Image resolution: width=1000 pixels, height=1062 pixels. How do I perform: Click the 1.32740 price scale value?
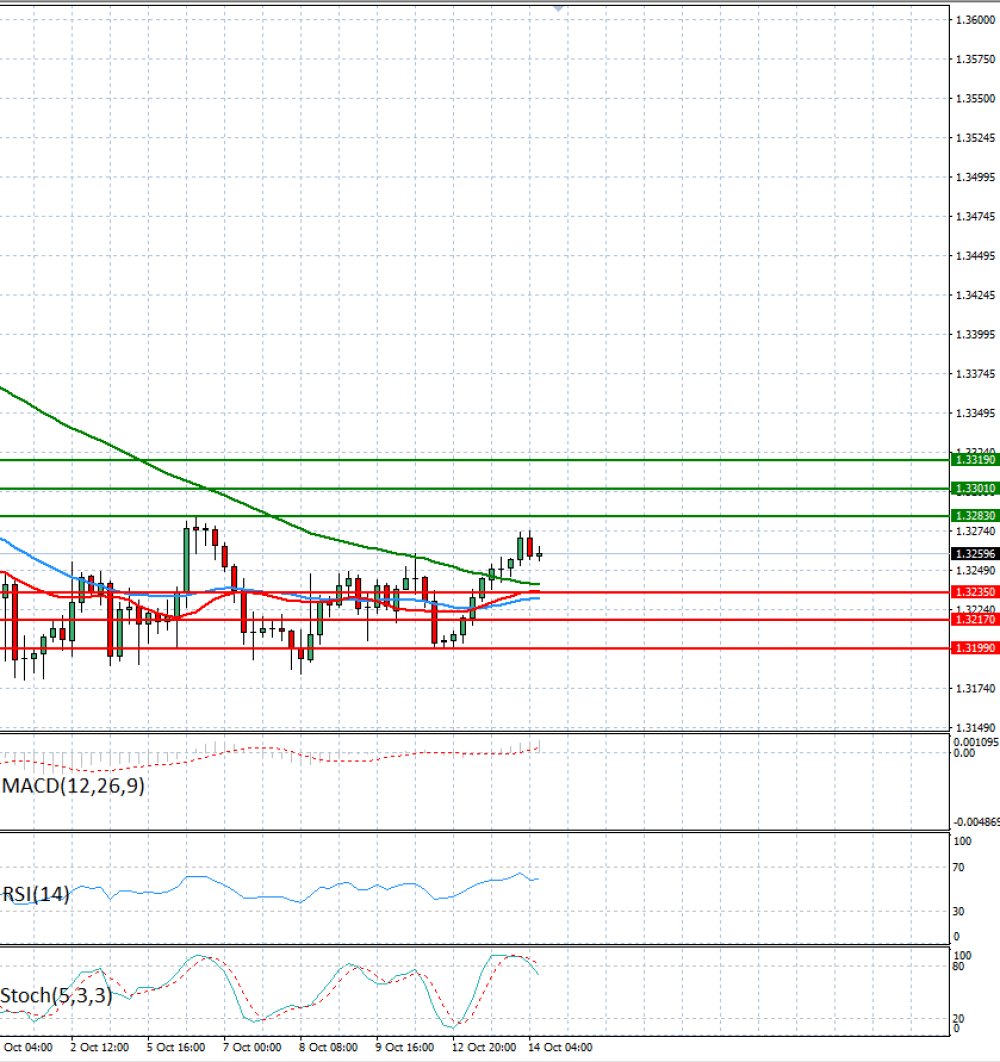pyautogui.click(x=976, y=532)
